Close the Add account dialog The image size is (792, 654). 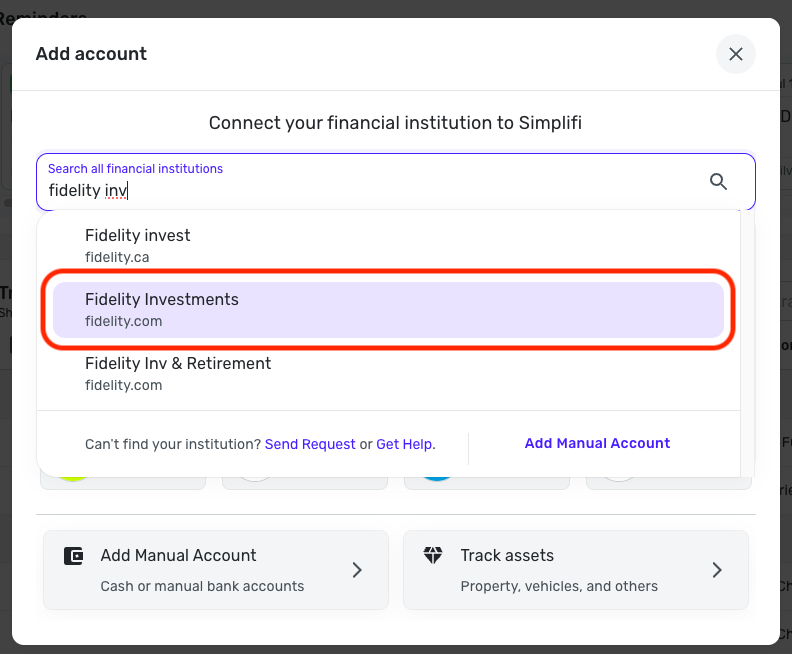pos(735,54)
